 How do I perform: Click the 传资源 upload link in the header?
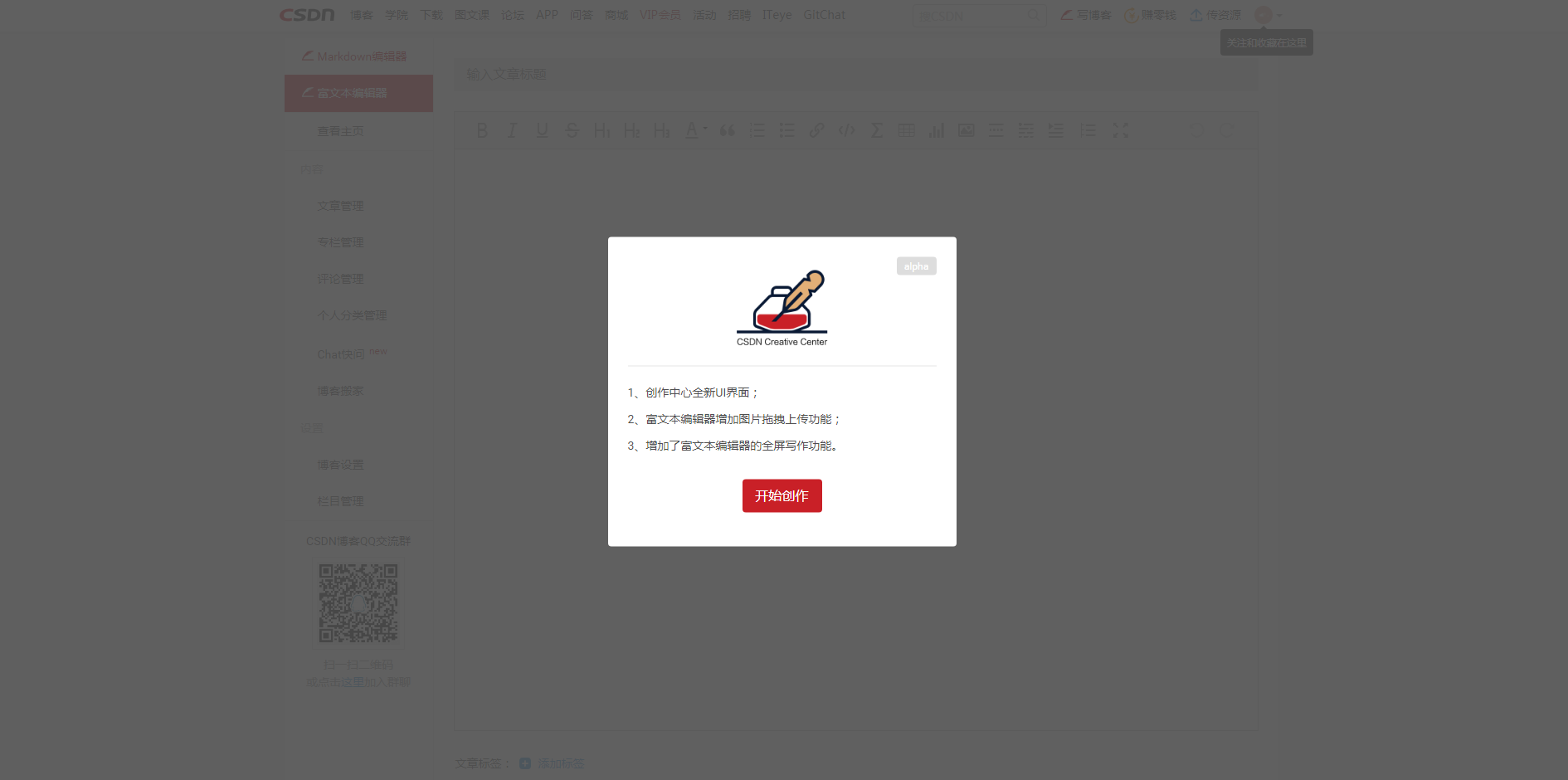pyautogui.click(x=1215, y=15)
